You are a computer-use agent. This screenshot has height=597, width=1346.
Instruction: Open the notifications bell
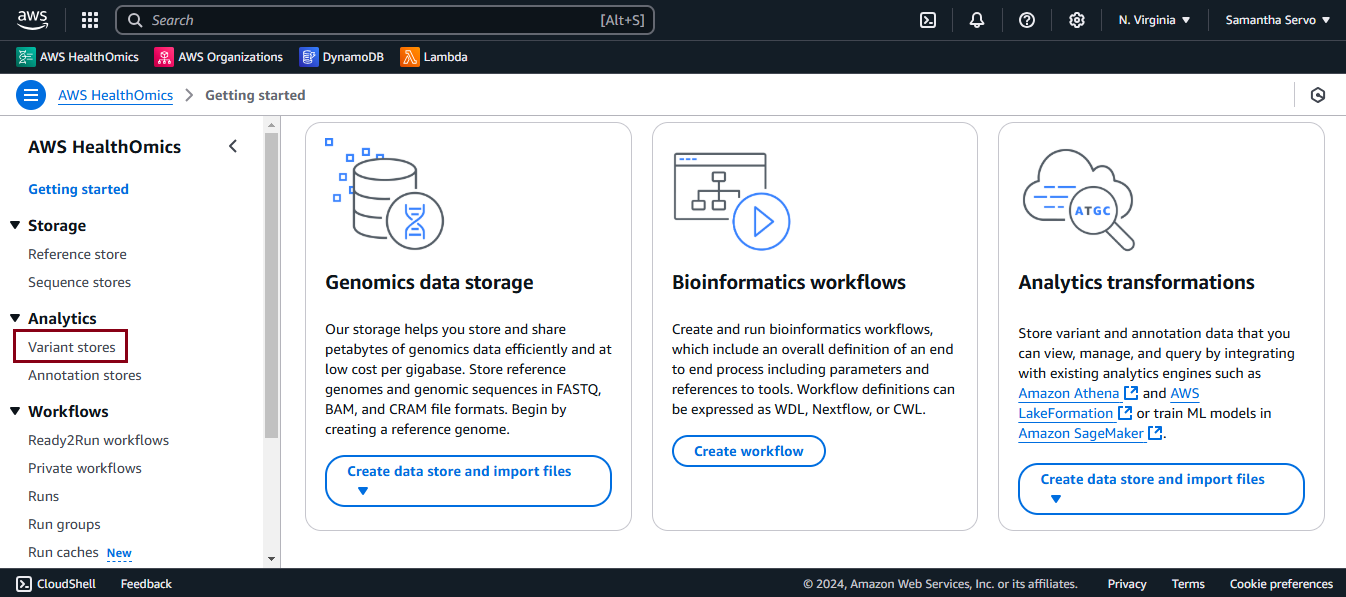pyautogui.click(x=977, y=20)
